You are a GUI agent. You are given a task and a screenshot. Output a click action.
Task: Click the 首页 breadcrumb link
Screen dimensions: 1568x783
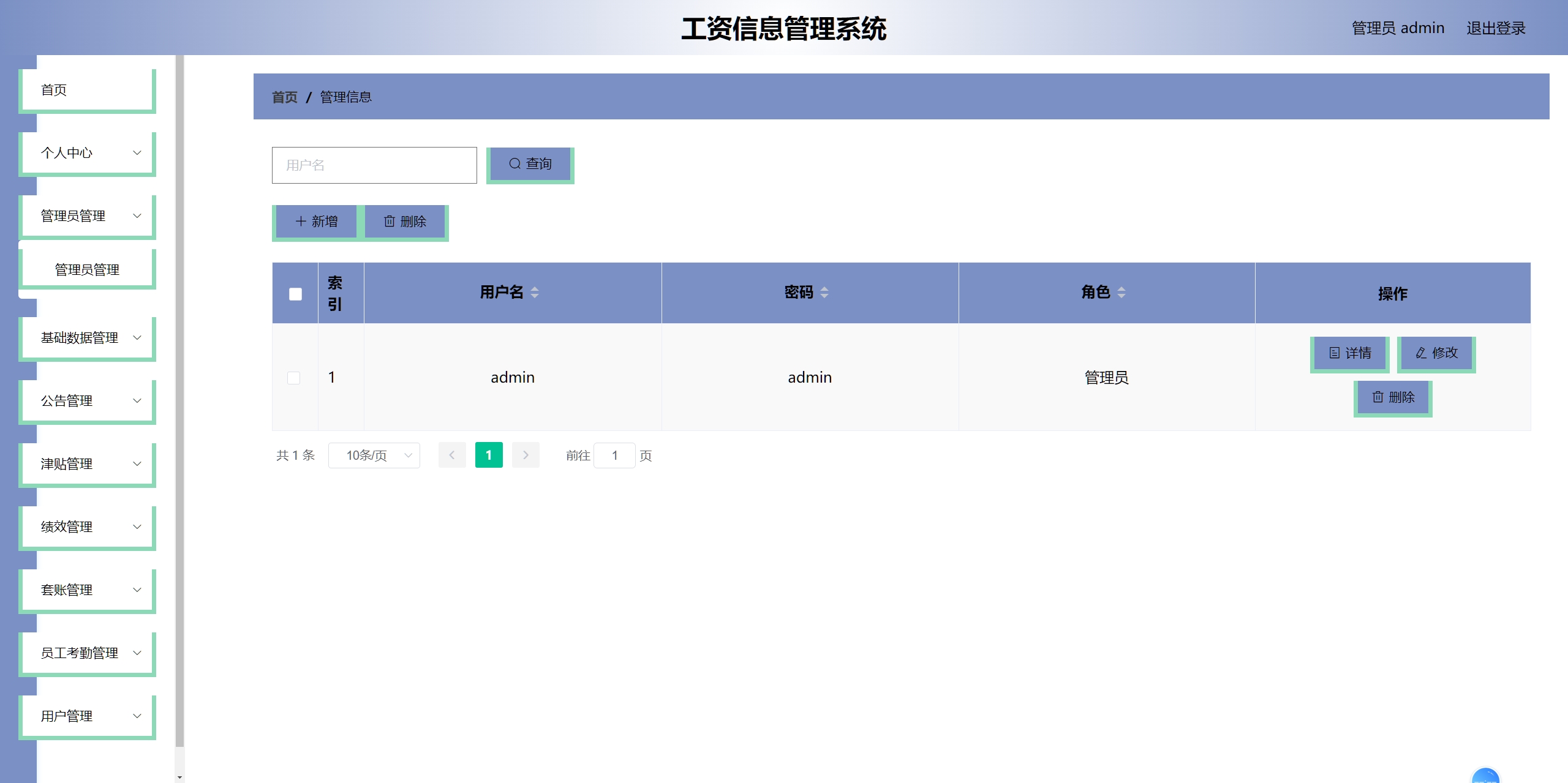click(285, 97)
